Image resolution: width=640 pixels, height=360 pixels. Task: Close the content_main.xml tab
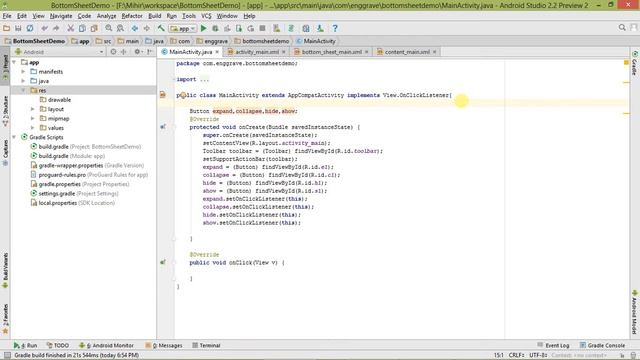click(434, 52)
